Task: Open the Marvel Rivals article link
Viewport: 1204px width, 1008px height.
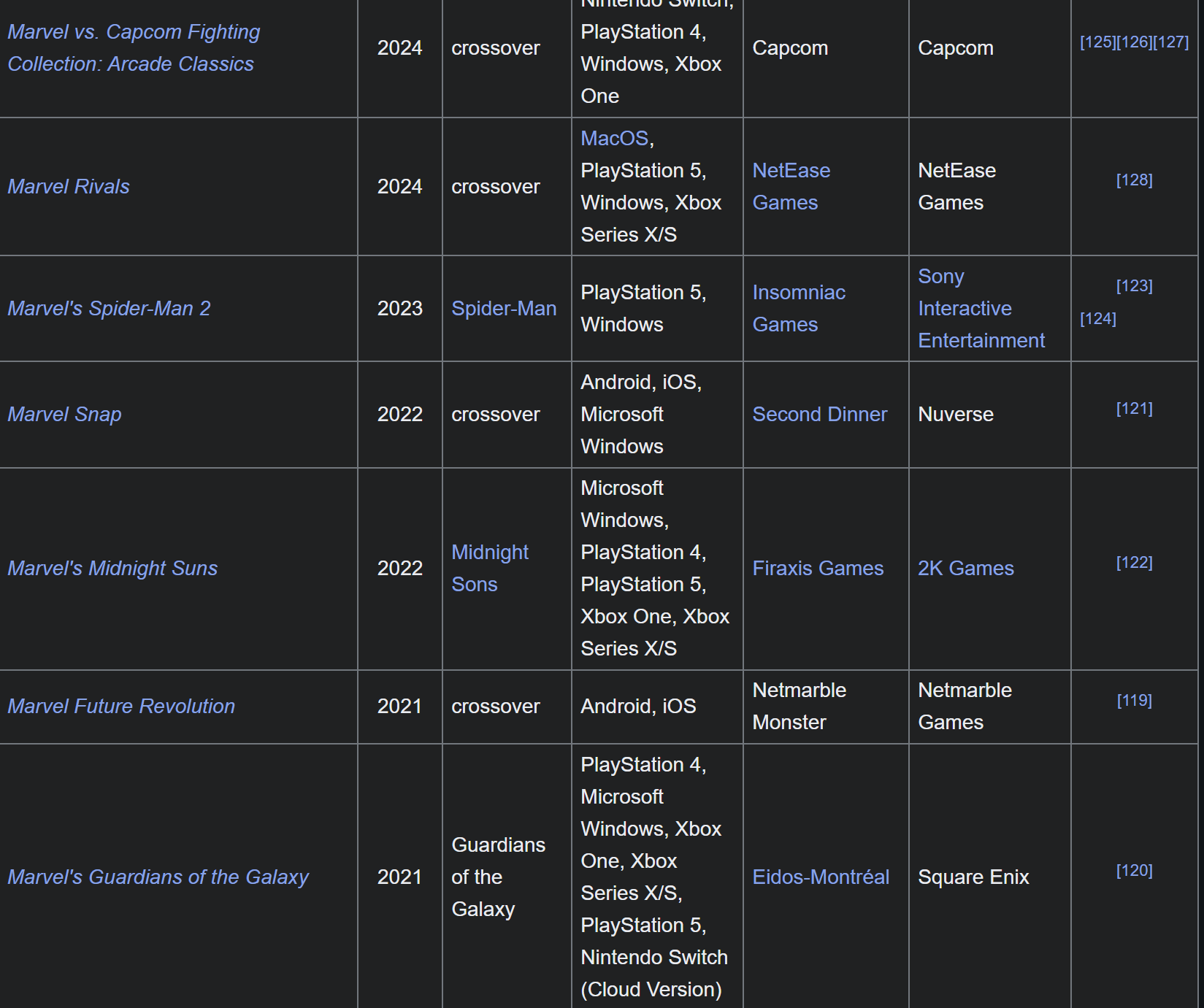Action: tap(69, 187)
